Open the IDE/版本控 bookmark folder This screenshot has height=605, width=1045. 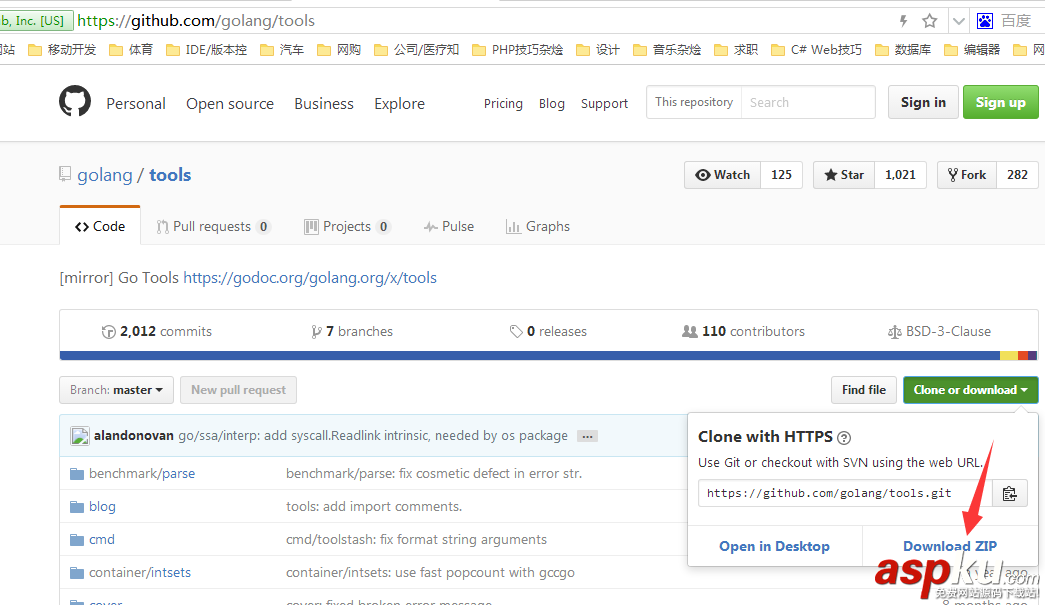pyautogui.click(x=206, y=50)
